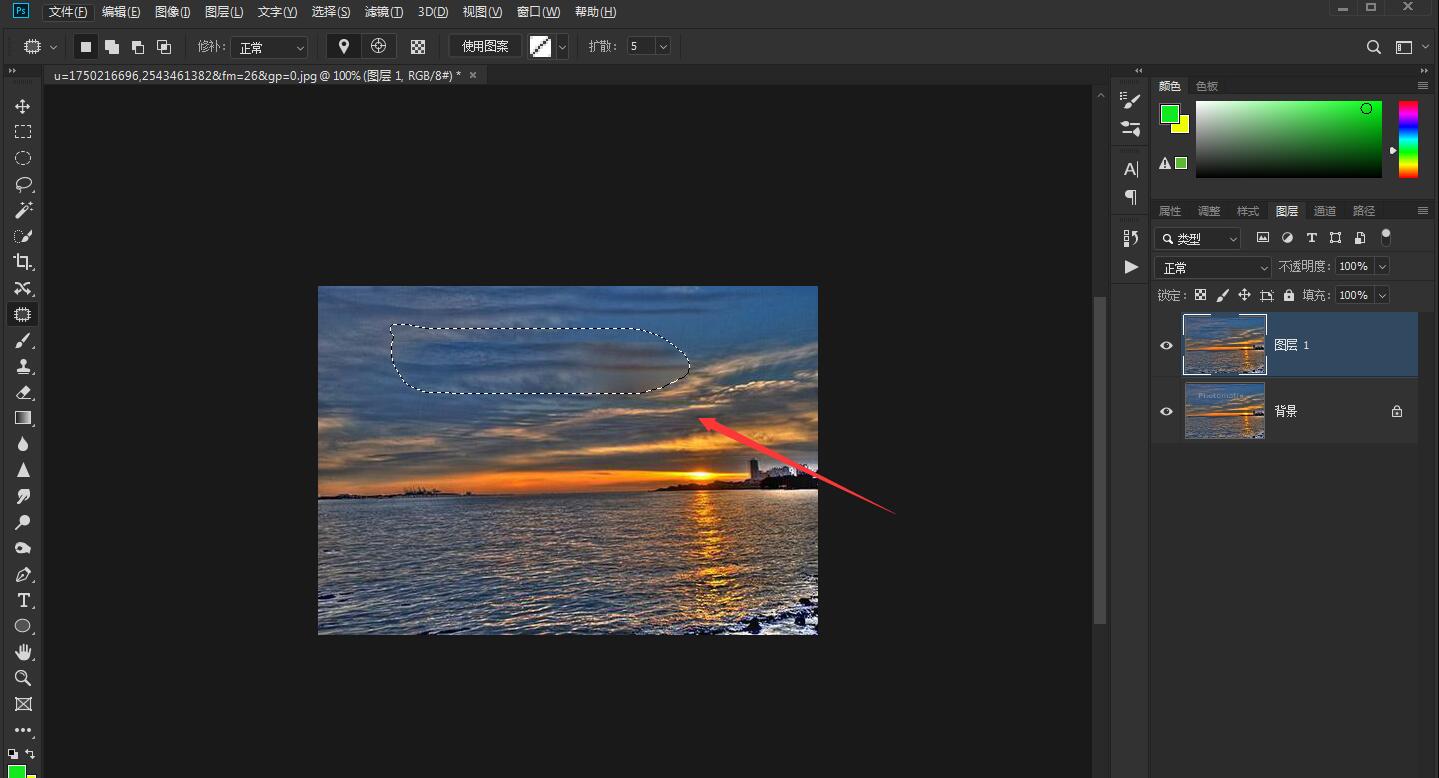The image size is (1439, 778).
Task: Click the foreground green color swatch
Action: (x=1169, y=114)
